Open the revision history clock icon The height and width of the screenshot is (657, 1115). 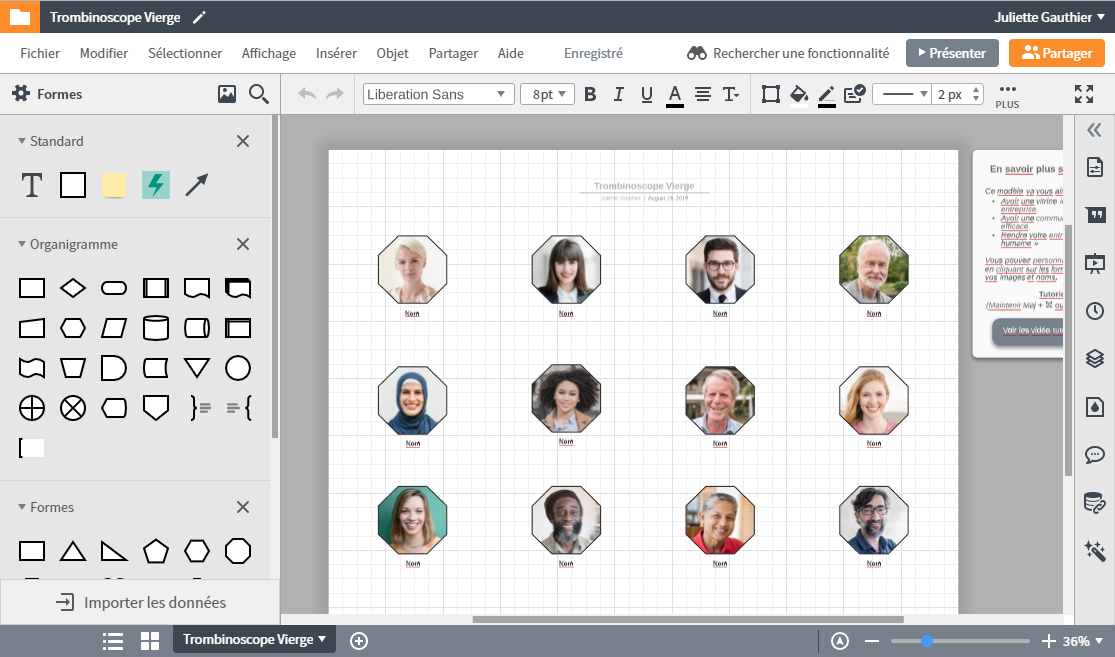1095,311
